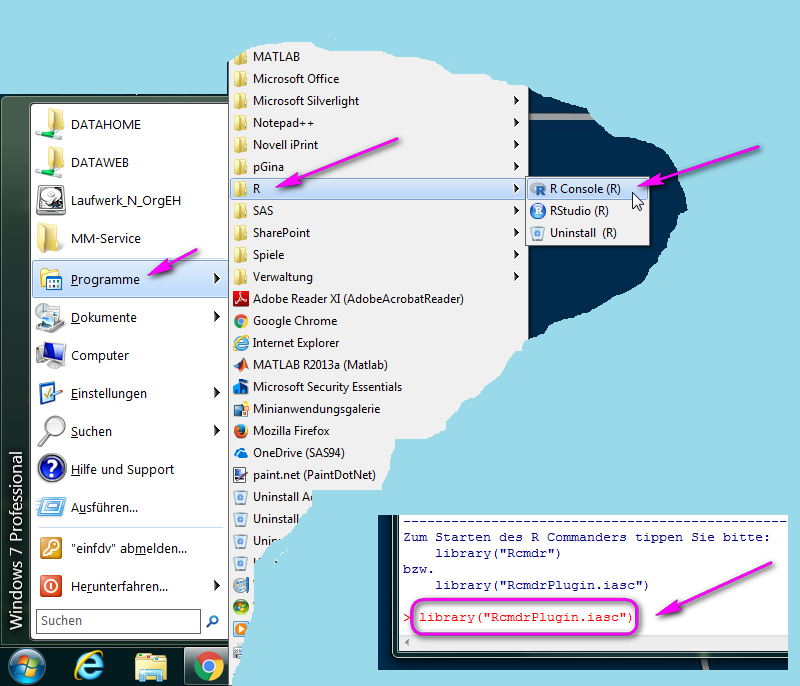The height and width of the screenshot is (686, 800).
Task: Open OneDrive (SAS94) entry
Action: pyautogui.click(x=298, y=452)
